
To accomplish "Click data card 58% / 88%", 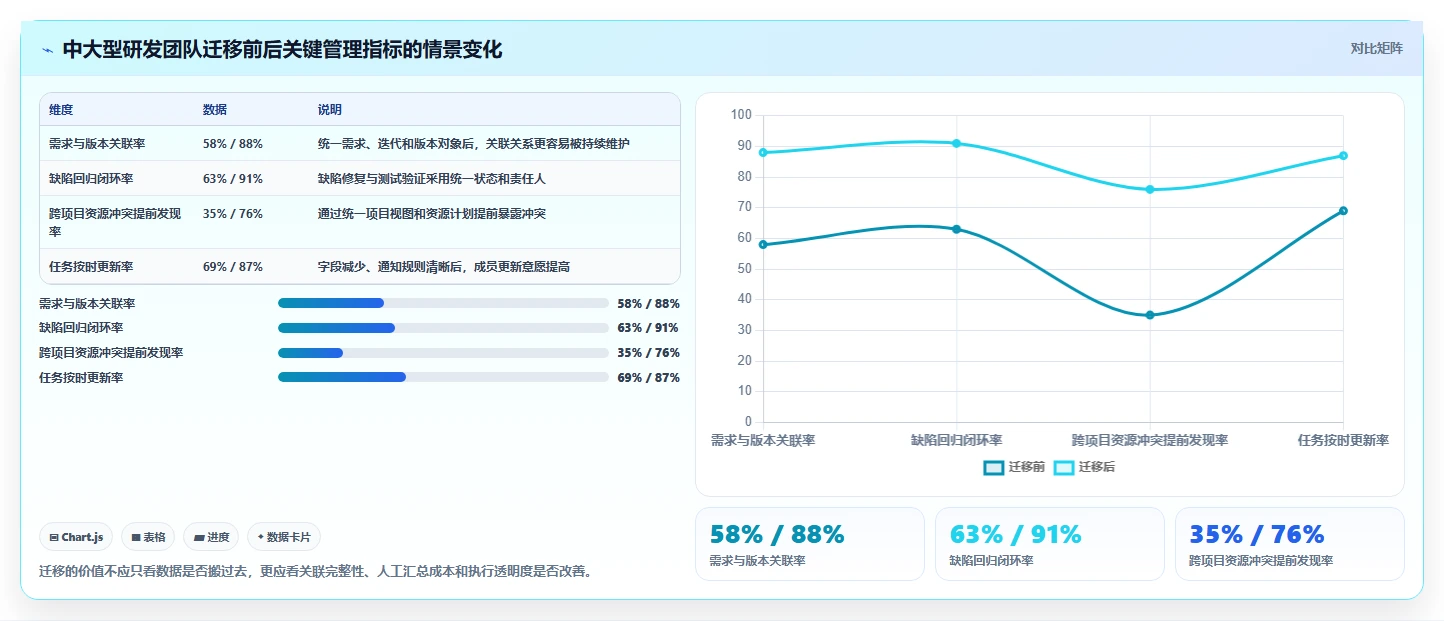I will 810,544.
